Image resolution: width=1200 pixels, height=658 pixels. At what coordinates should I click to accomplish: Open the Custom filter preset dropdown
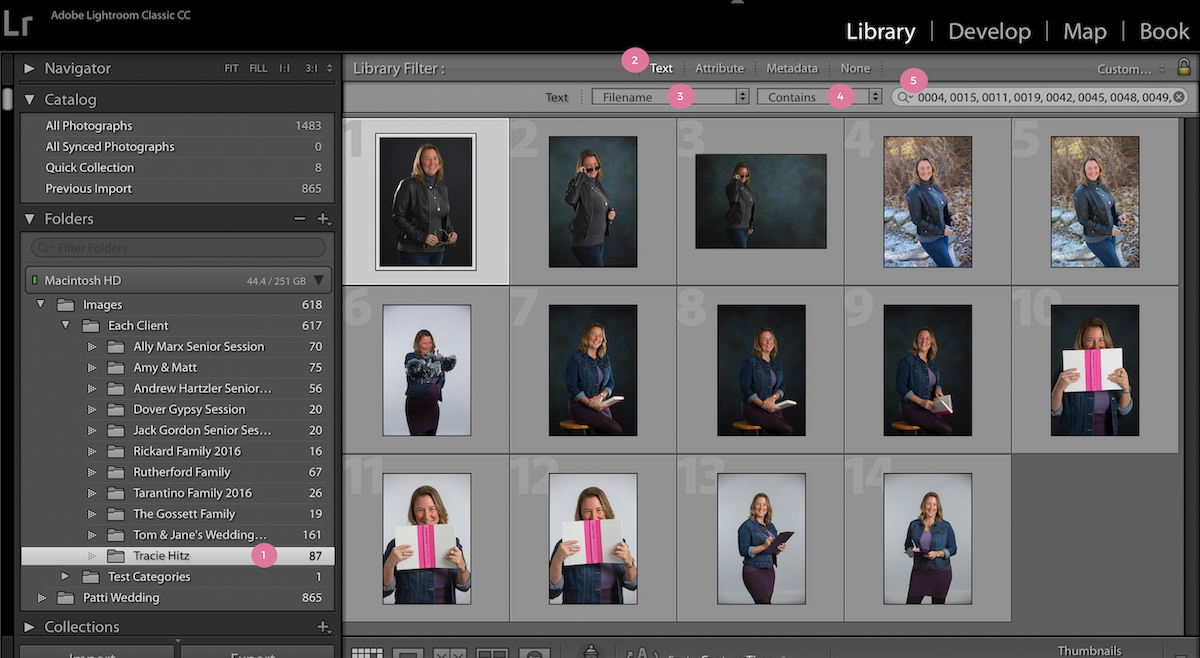point(1131,69)
